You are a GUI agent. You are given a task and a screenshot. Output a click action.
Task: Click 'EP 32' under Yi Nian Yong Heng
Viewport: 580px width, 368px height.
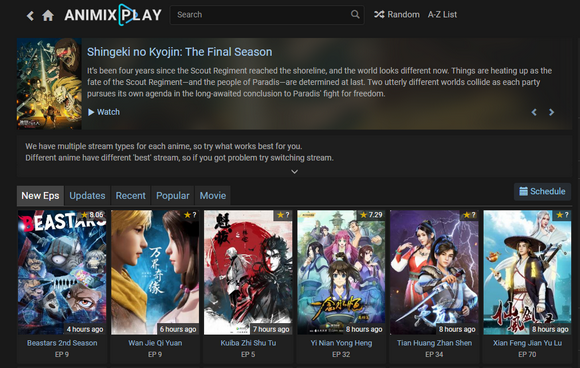pos(341,354)
